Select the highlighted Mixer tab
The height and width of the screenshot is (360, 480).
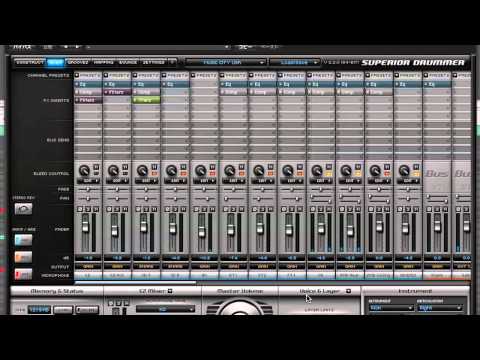(x=56, y=62)
